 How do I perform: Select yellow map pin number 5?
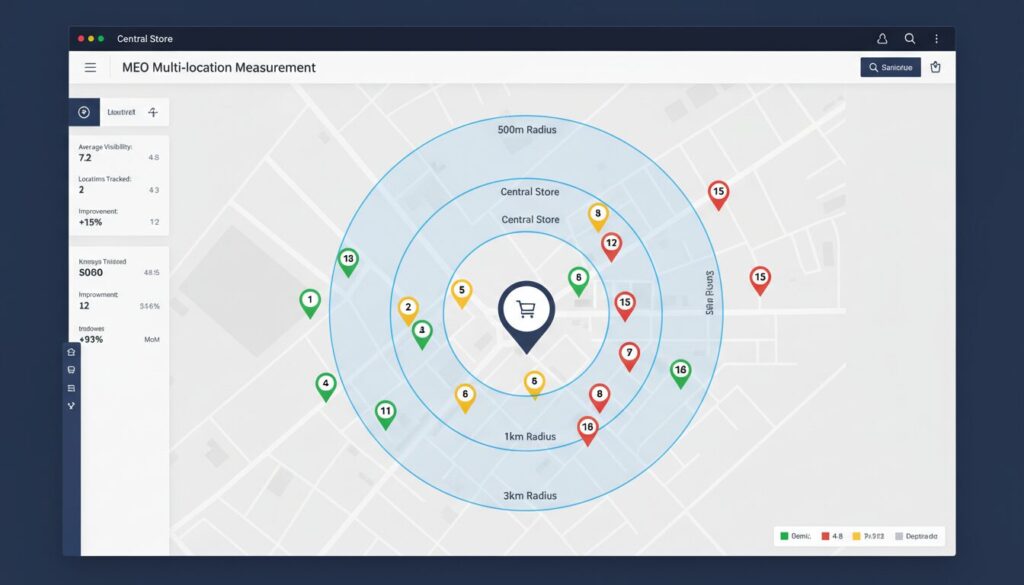tap(461, 291)
